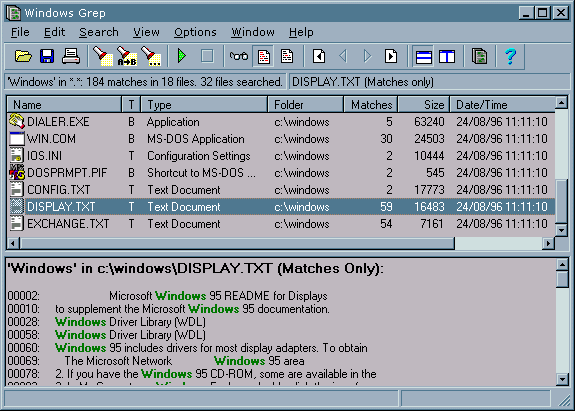Open the Options menu
Image resolution: width=575 pixels, height=411 pixels.
(x=195, y=32)
